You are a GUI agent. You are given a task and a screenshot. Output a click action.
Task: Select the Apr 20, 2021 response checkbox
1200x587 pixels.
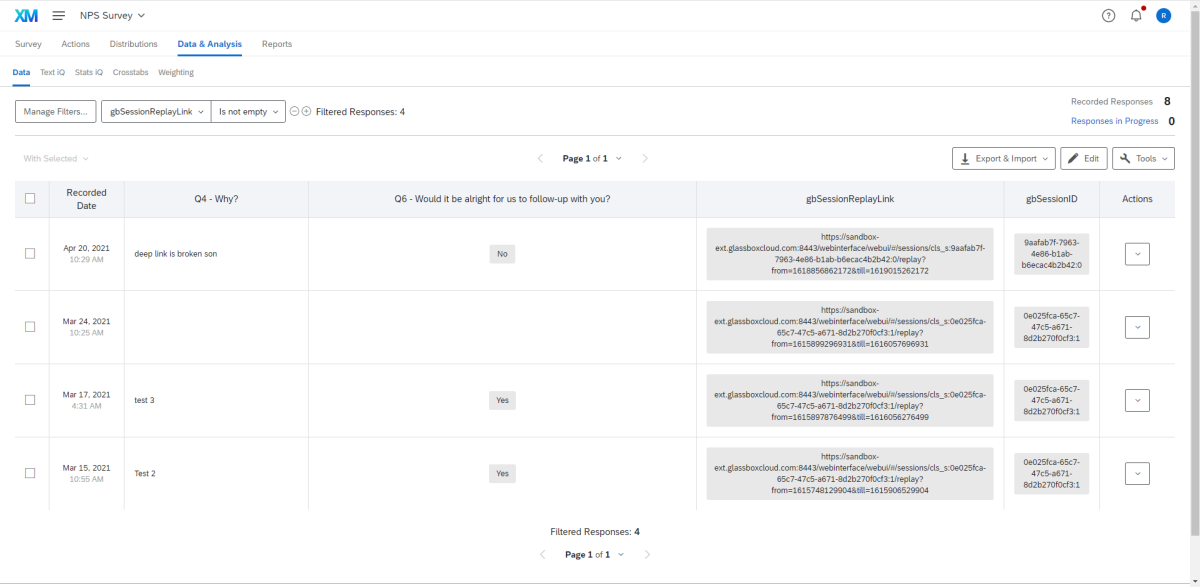(x=30, y=254)
